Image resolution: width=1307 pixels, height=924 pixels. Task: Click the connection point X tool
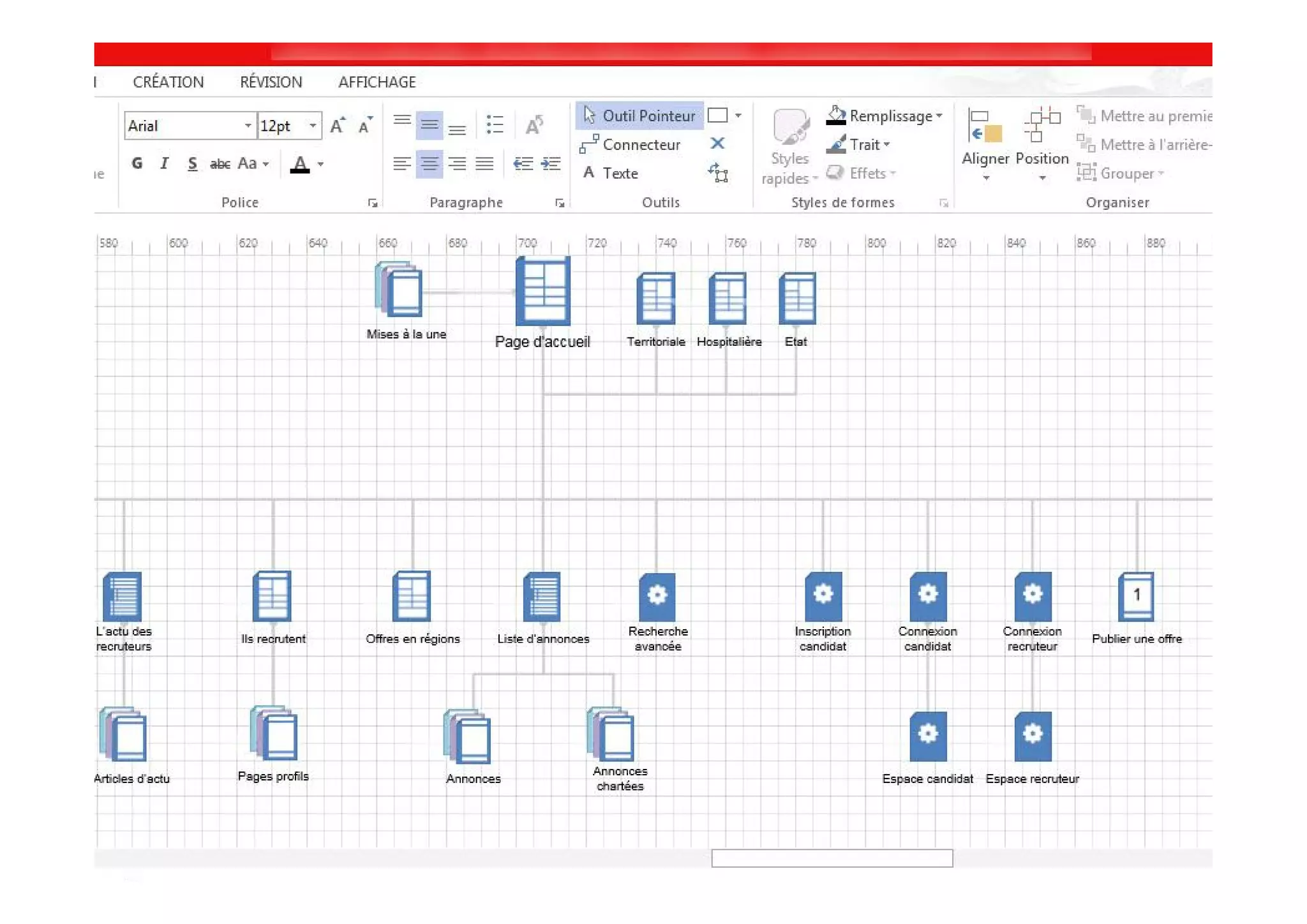(717, 144)
